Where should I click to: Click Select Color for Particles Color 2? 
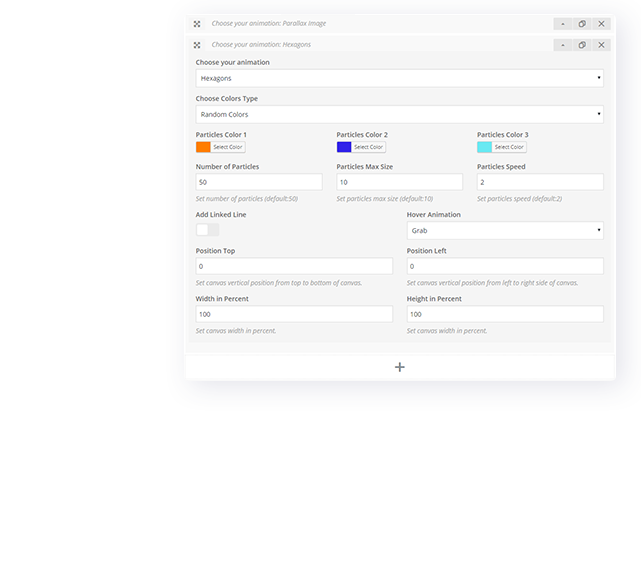[x=368, y=147]
